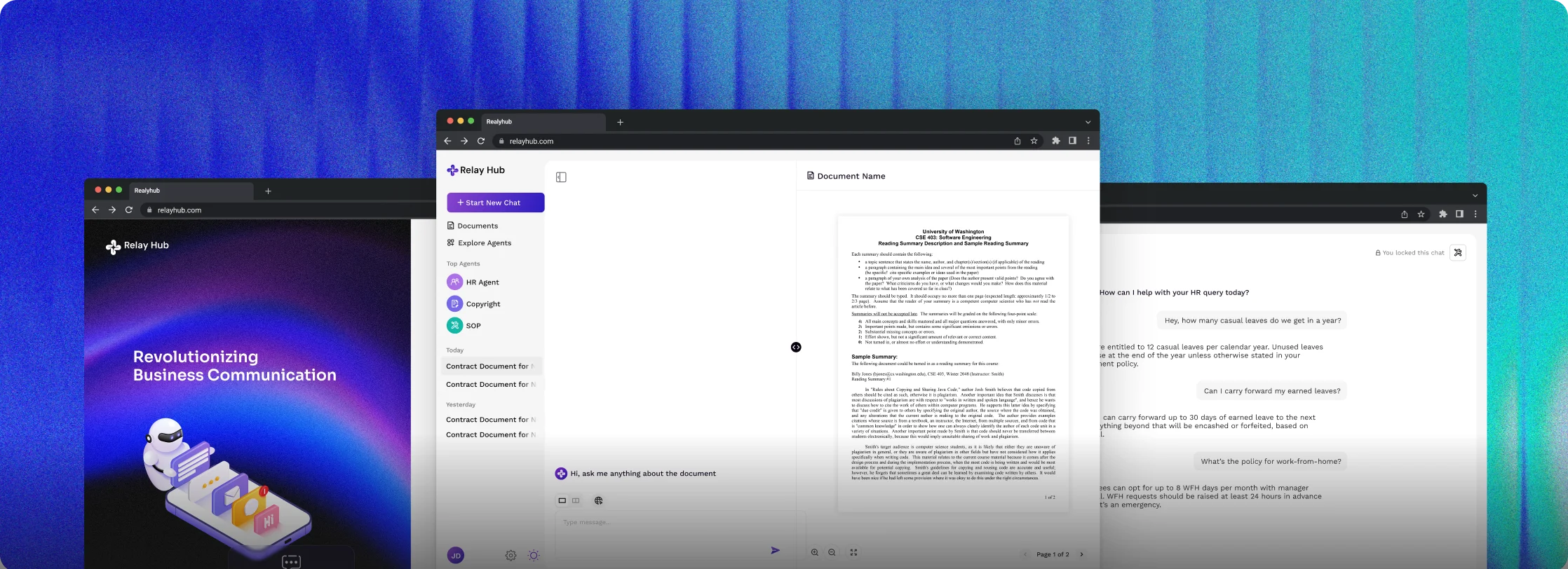The image size is (1568, 569).
Task: Click the Relay Hub logo on landing page
Action: (137, 246)
